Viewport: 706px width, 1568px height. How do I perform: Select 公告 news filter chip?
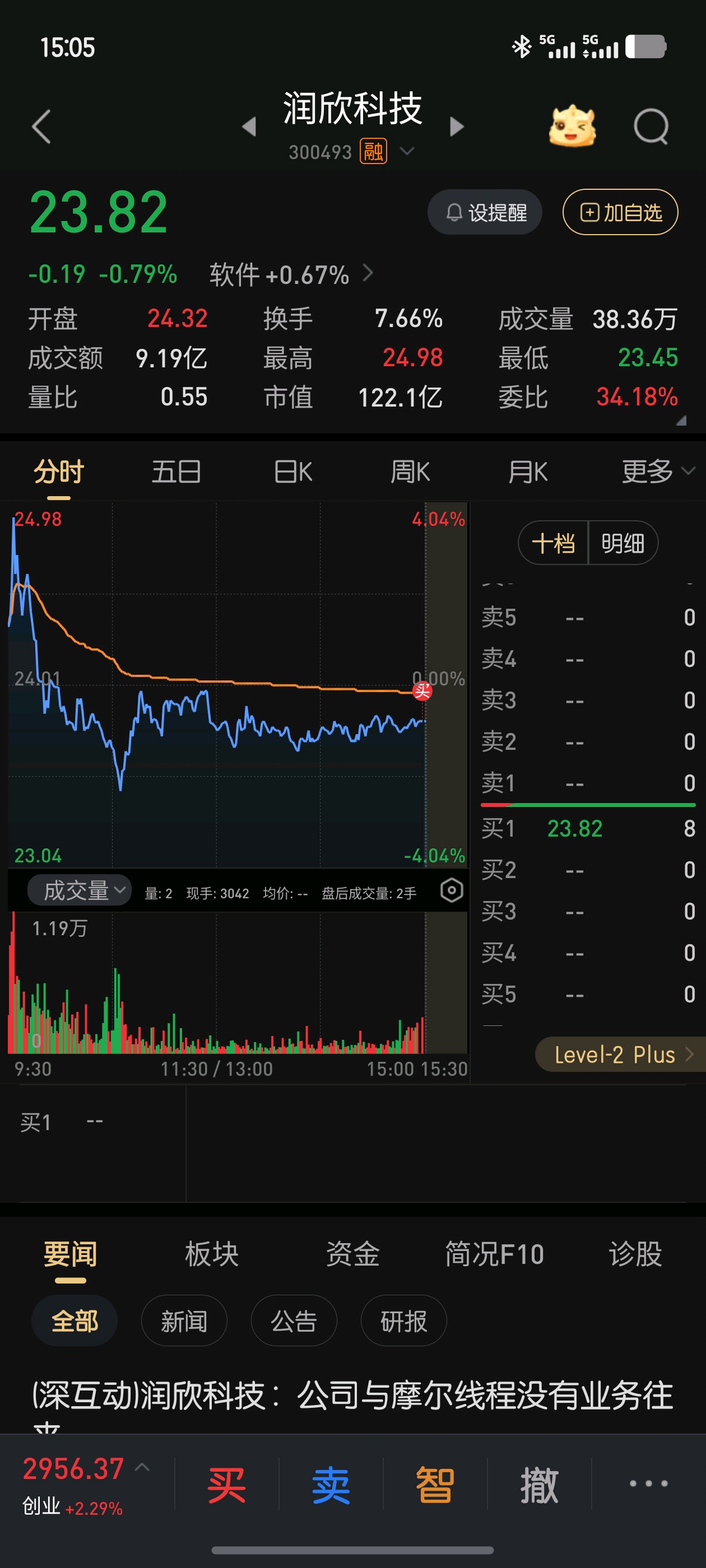294,1321
